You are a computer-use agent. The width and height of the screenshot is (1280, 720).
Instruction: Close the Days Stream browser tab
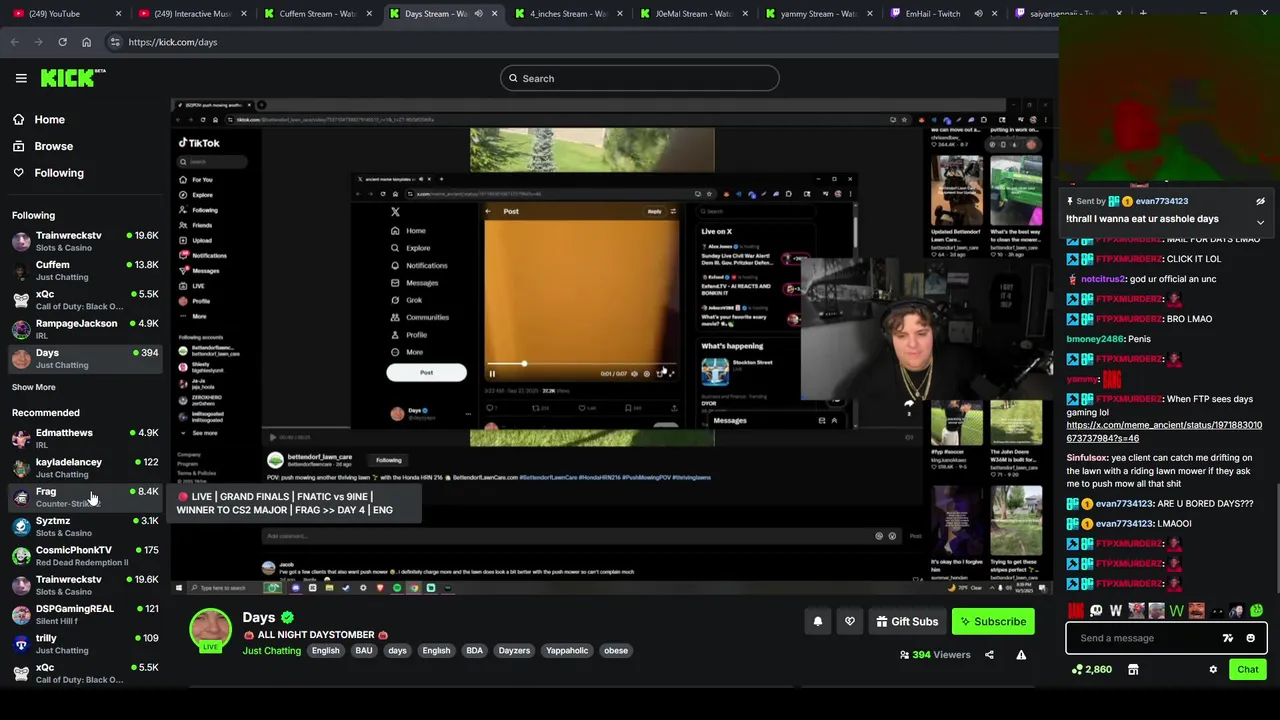coord(494,14)
